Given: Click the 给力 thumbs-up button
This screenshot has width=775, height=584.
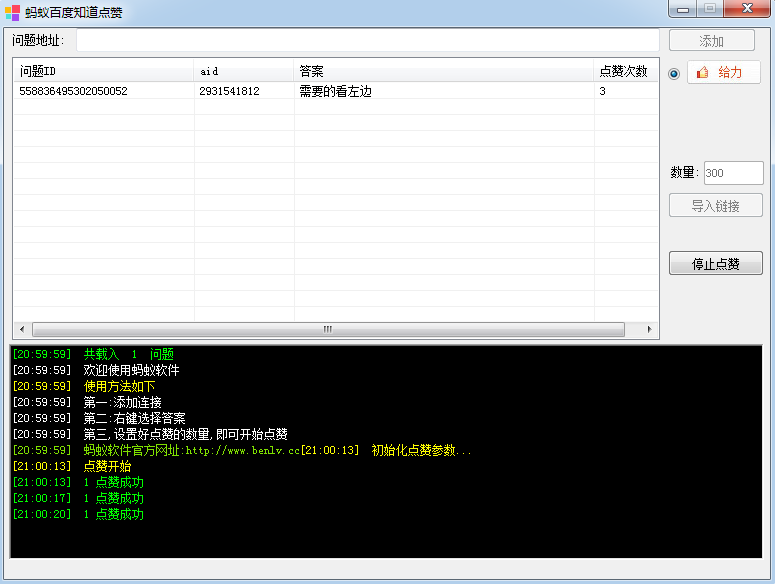Looking at the screenshot, I should (724, 73).
